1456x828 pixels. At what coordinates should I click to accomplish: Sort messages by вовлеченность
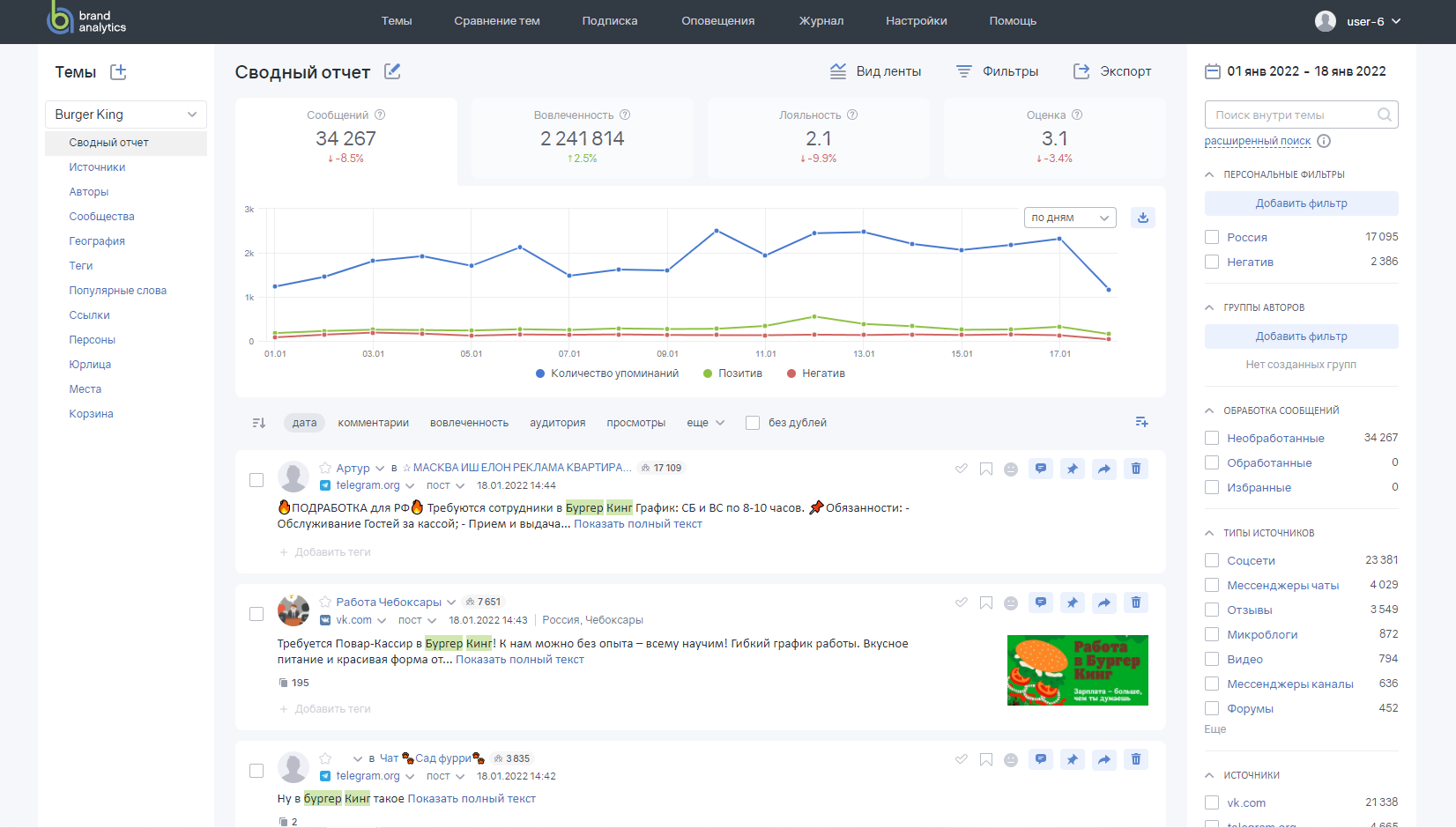[469, 423]
